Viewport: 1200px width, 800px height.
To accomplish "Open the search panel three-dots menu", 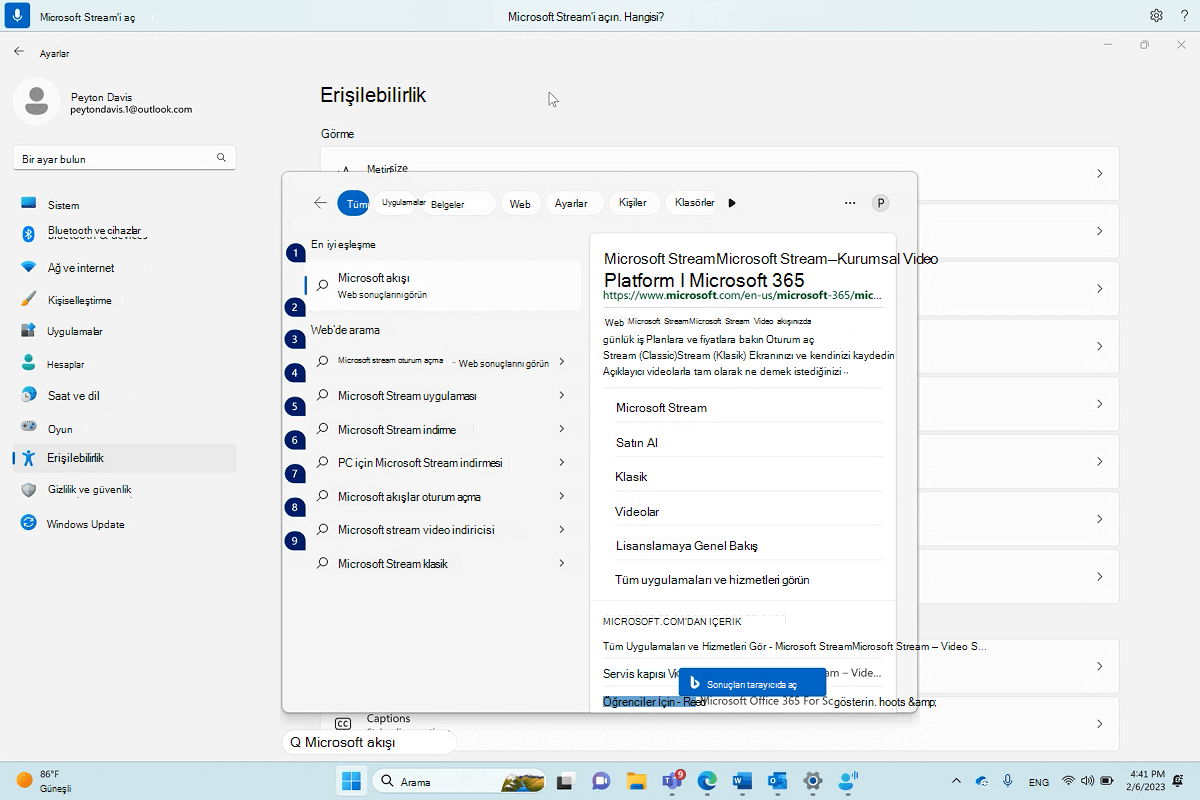I will tap(850, 203).
